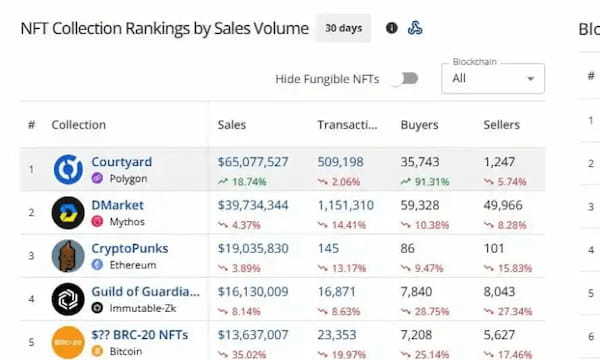This screenshot has width=600, height=360.
Task: Toggle the Hide Fungible NFTs switch
Action: pyautogui.click(x=407, y=78)
